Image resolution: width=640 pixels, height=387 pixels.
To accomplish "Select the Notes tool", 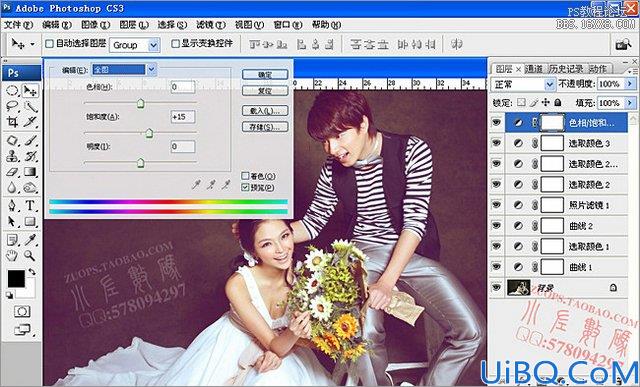I will [x=12, y=240].
